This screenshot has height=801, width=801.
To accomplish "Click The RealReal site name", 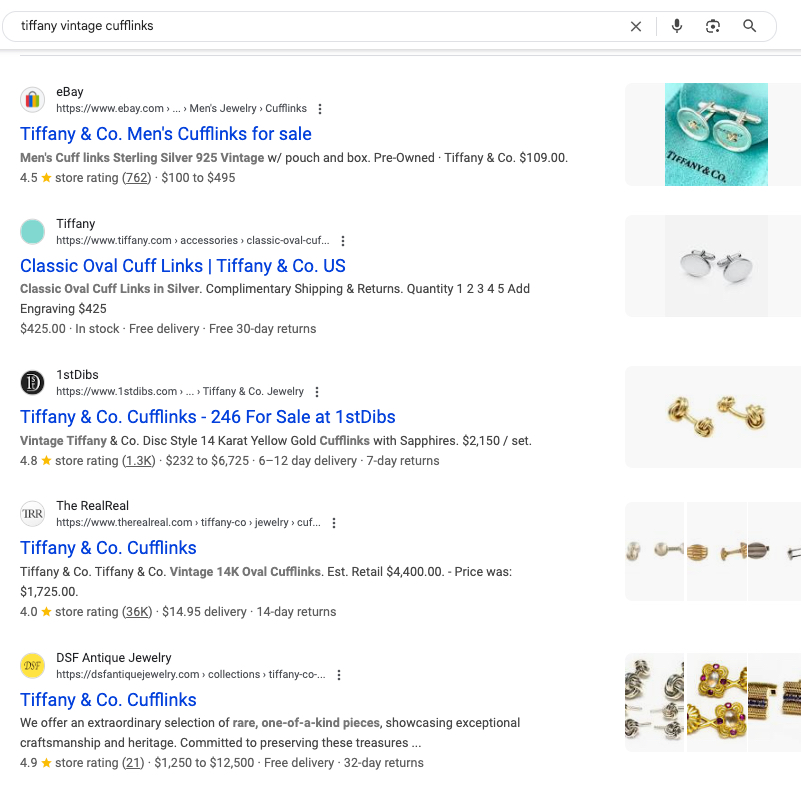I will (x=92, y=506).
